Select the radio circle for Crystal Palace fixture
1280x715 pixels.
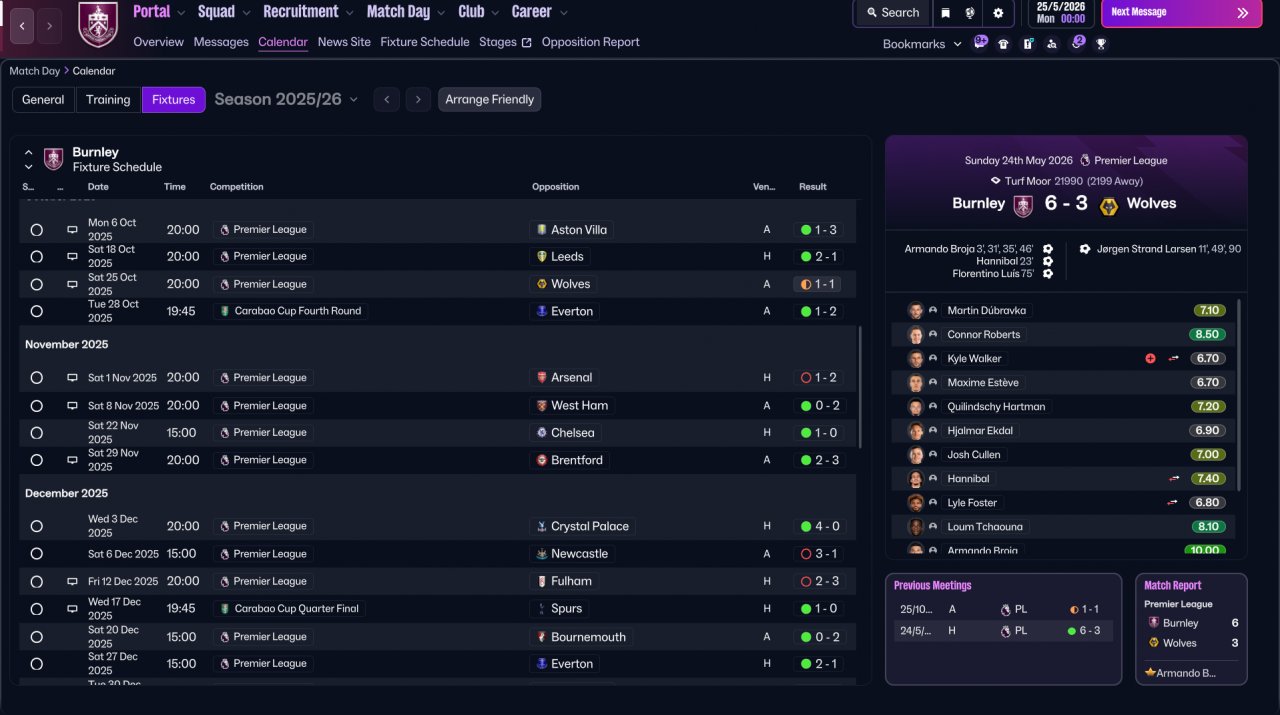(36, 526)
